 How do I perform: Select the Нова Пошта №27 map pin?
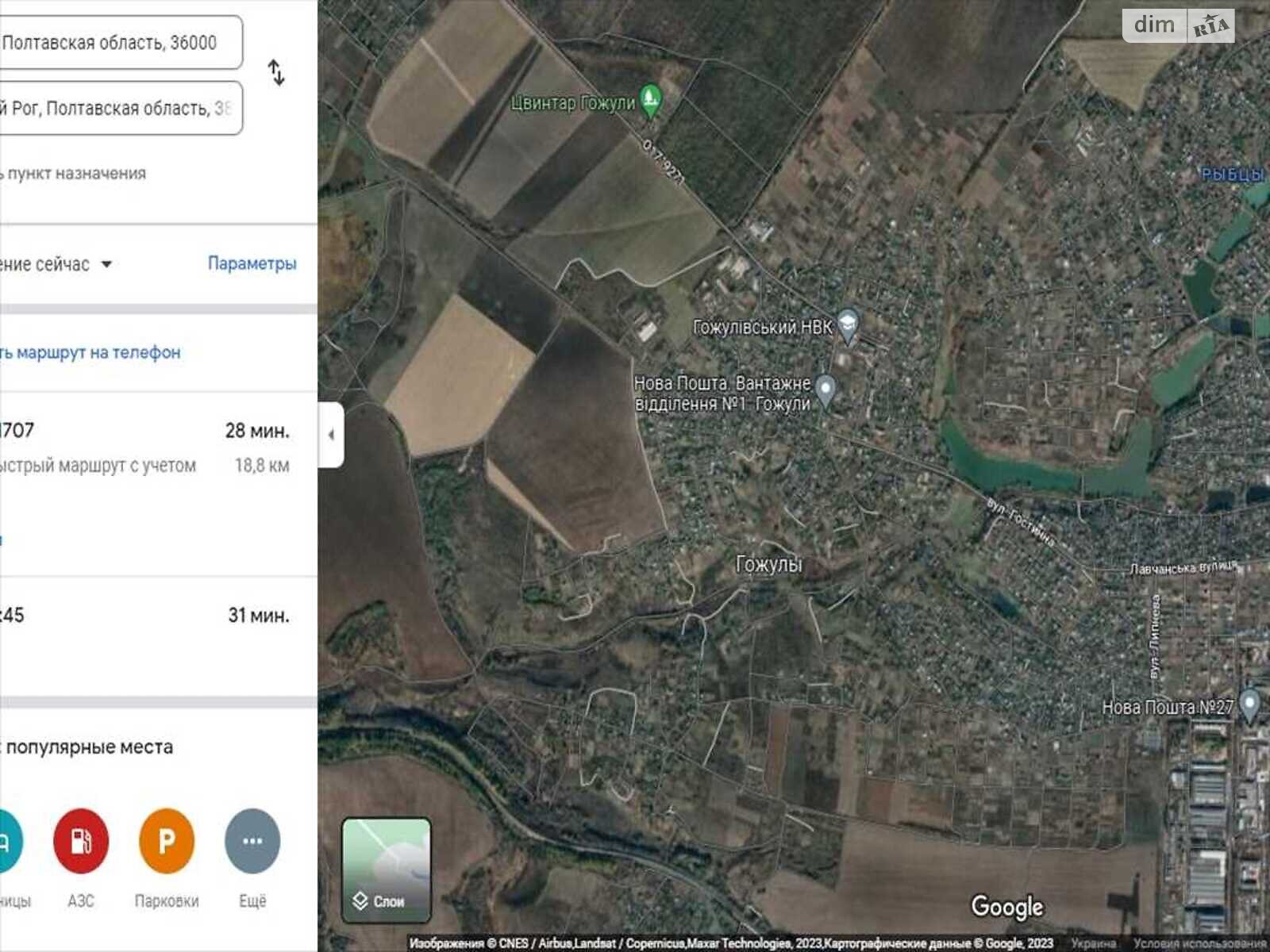pos(1249,705)
